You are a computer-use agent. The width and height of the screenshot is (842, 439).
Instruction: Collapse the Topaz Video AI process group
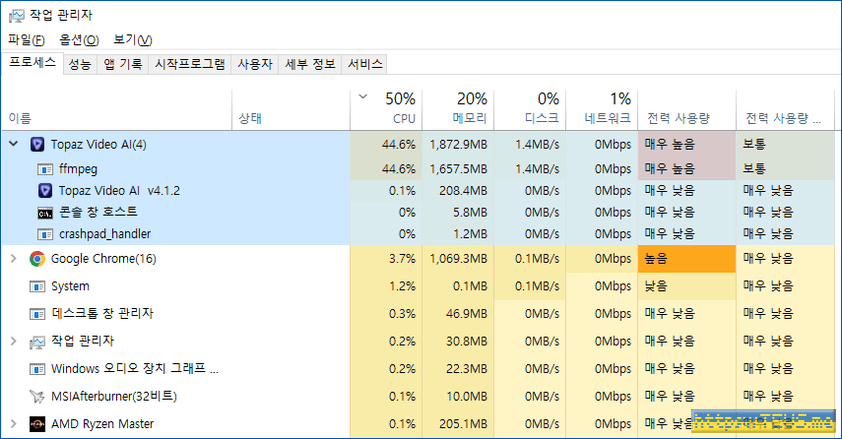pos(13,144)
